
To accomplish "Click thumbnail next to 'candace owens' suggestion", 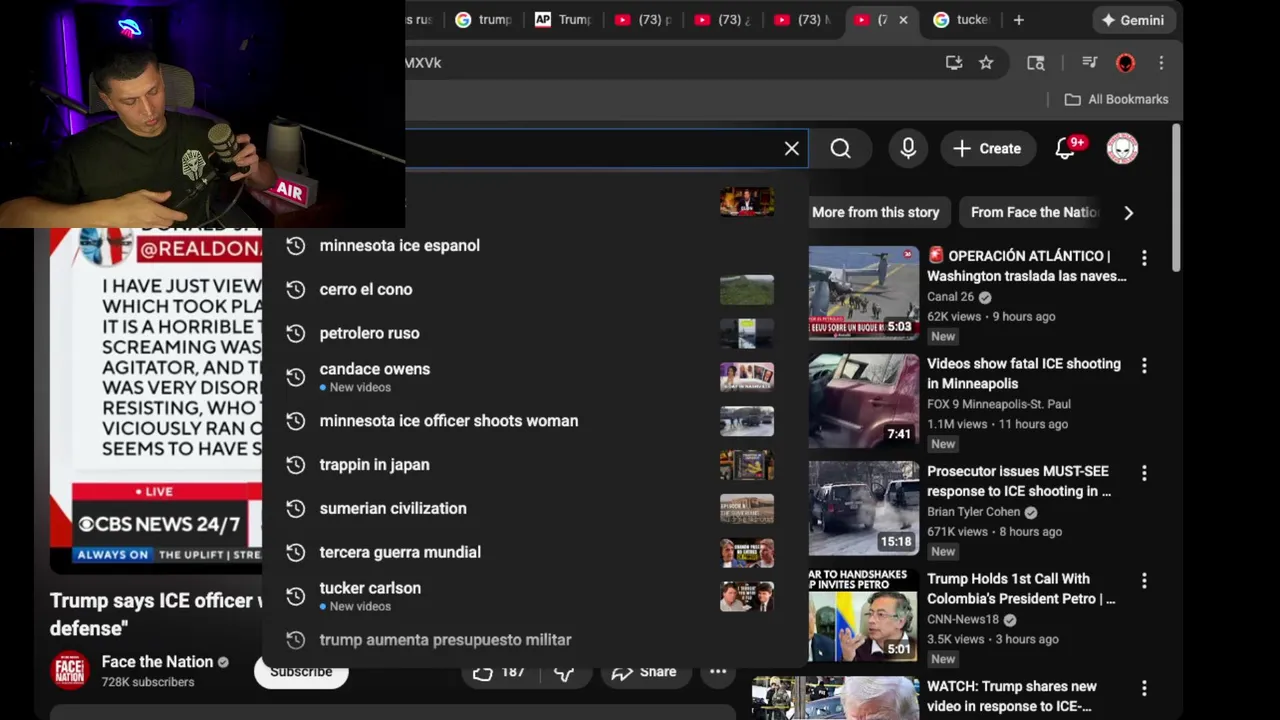I will (747, 377).
